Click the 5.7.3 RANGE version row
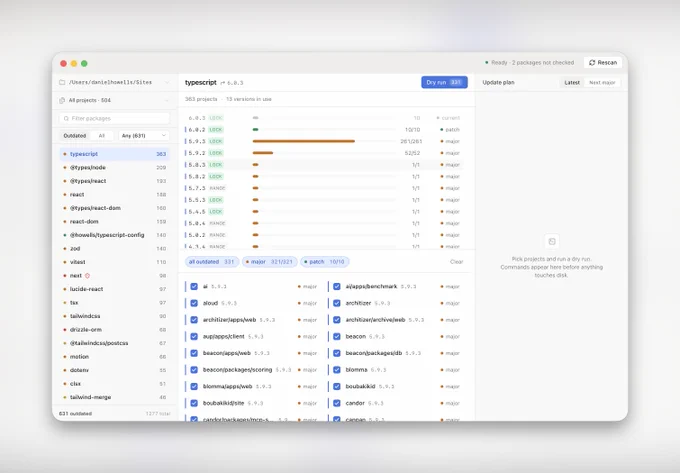This screenshot has height=473, width=680. tap(324, 188)
